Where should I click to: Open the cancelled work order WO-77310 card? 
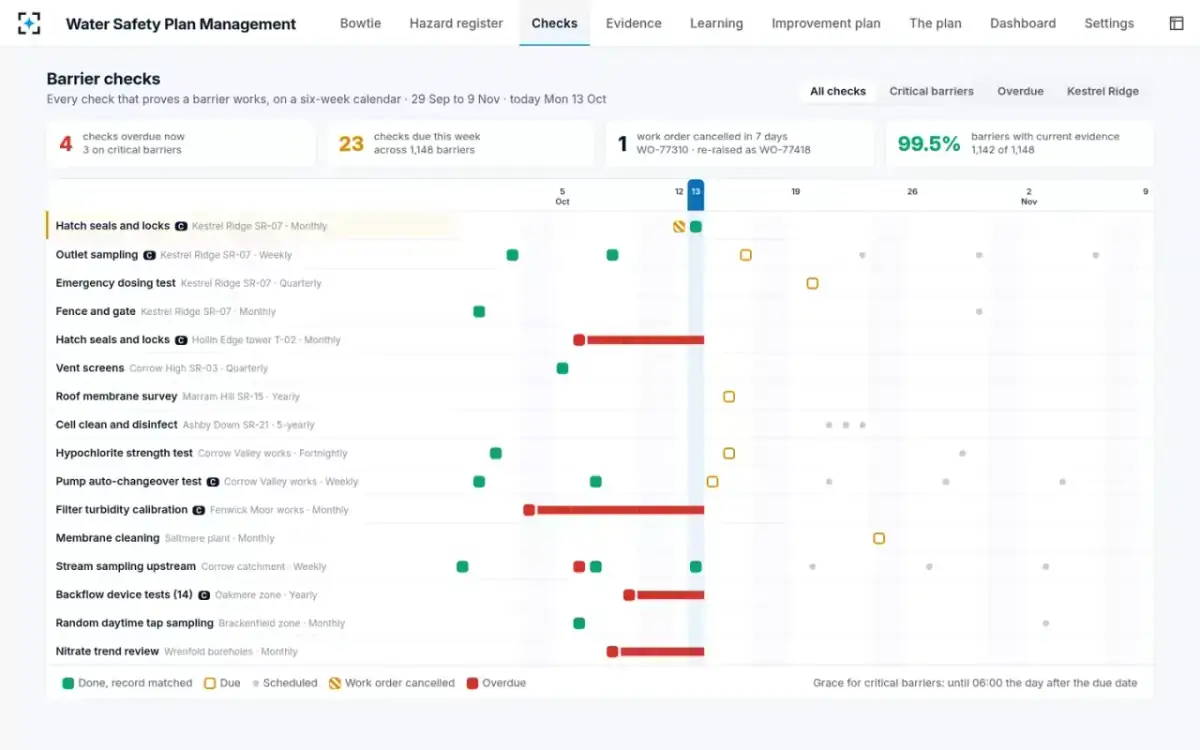[x=740, y=143]
